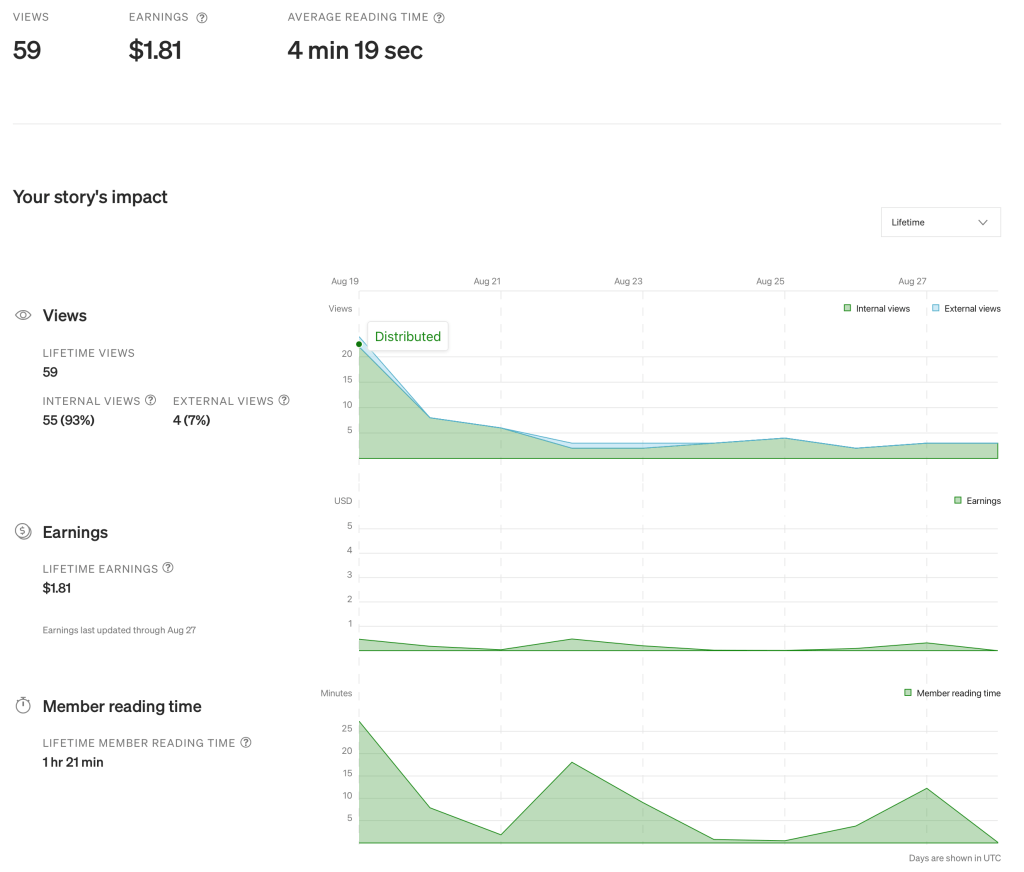Click the External views blue legend swatch
1024x872 pixels.
(936, 309)
